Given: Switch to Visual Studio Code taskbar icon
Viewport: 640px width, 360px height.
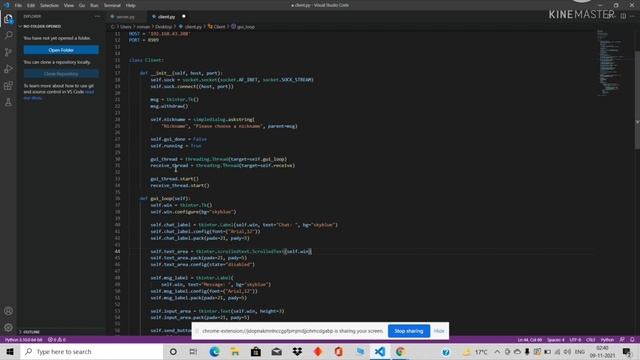Looking at the screenshot, I should coord(380,351).
